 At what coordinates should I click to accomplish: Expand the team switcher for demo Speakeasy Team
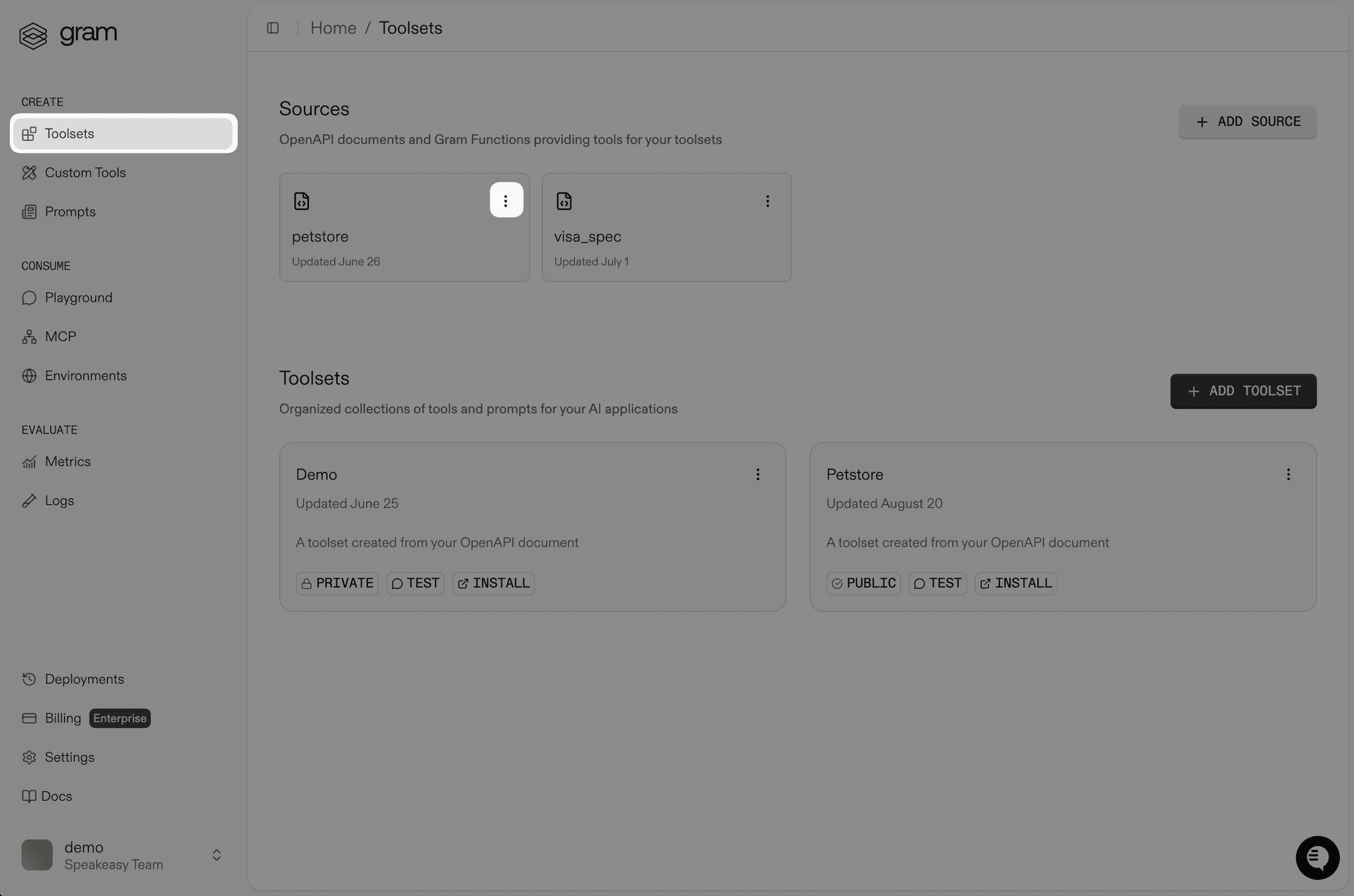(216, 855)
